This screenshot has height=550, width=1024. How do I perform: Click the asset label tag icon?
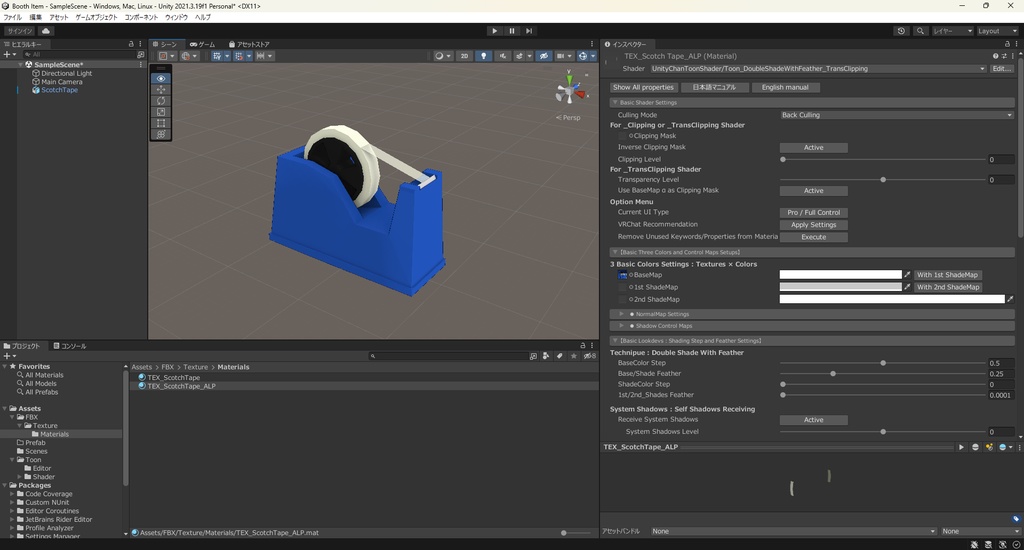coord(1016,519)
